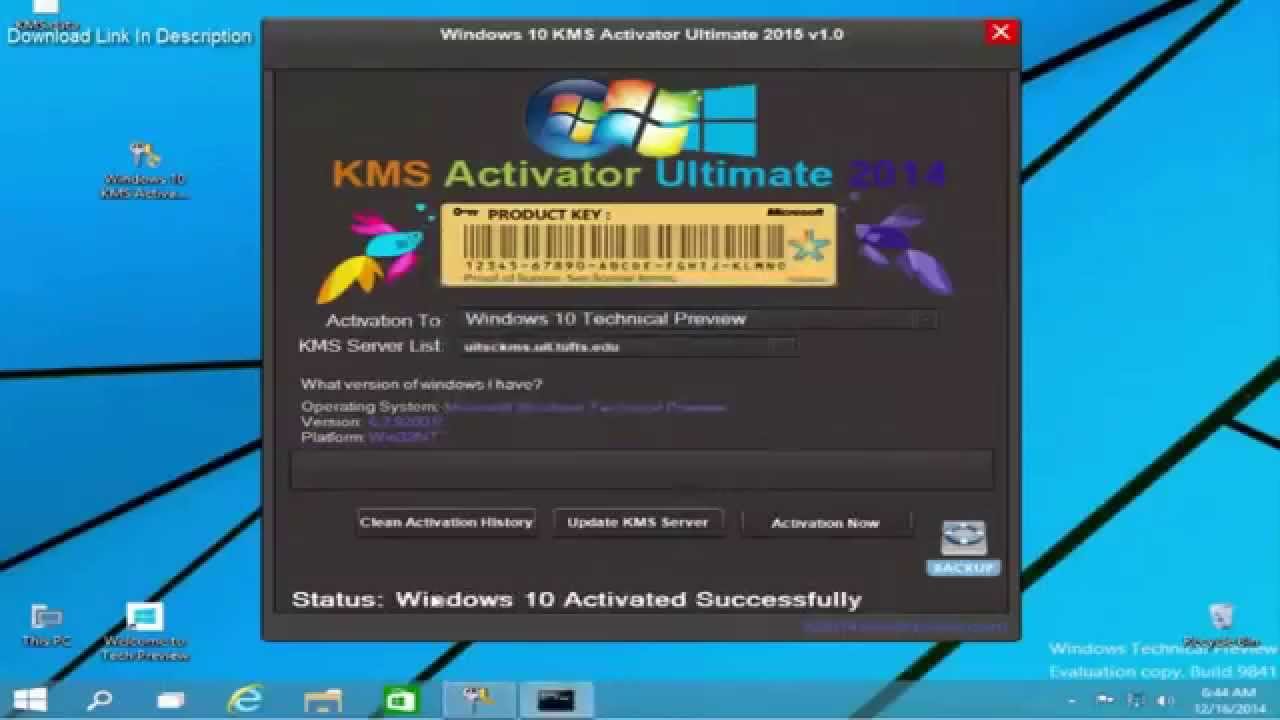
Task: Click the taskbar clock showing 6:44 AM
Action: pos(1229,700)
